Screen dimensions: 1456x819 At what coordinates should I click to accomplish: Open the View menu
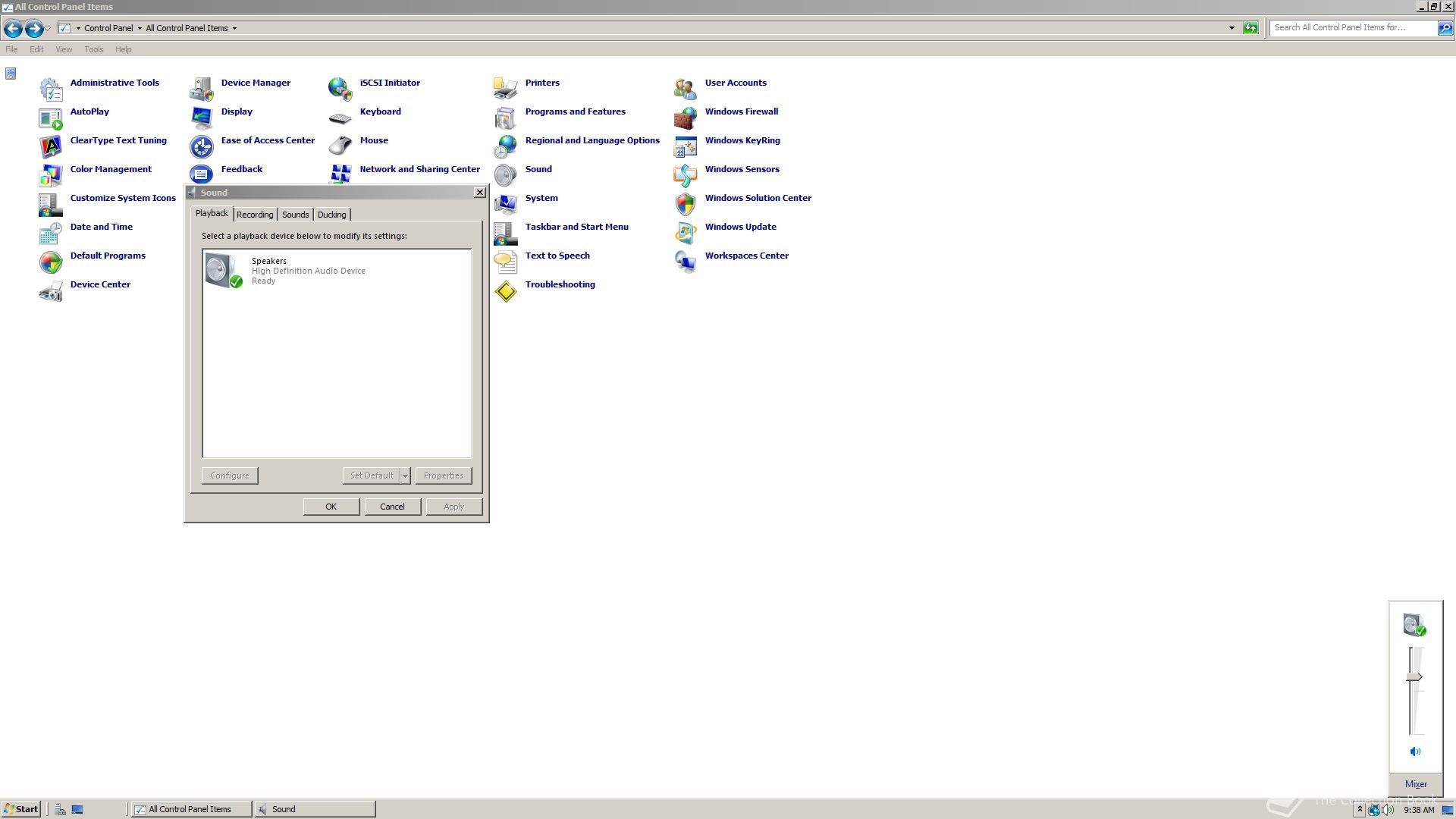point(64,49)
